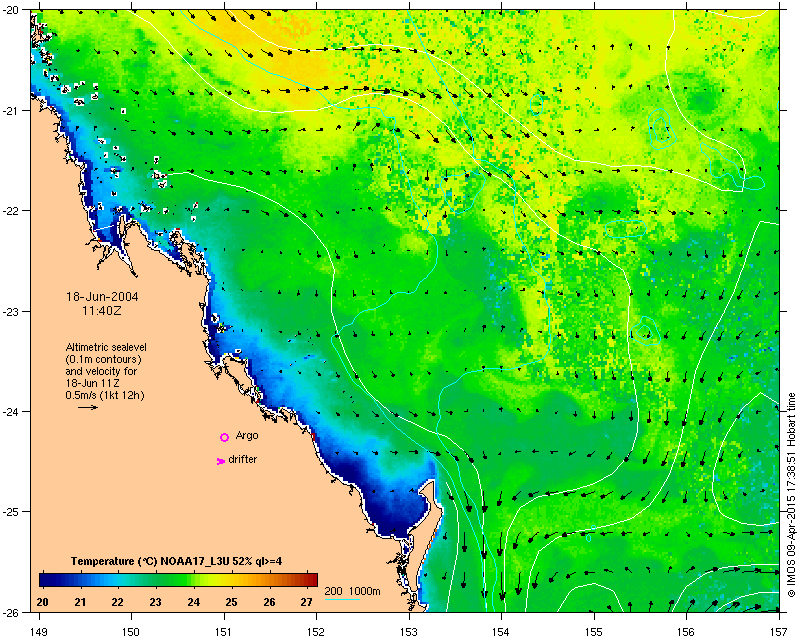Click the latitude axis label -22

pos(10,211)
